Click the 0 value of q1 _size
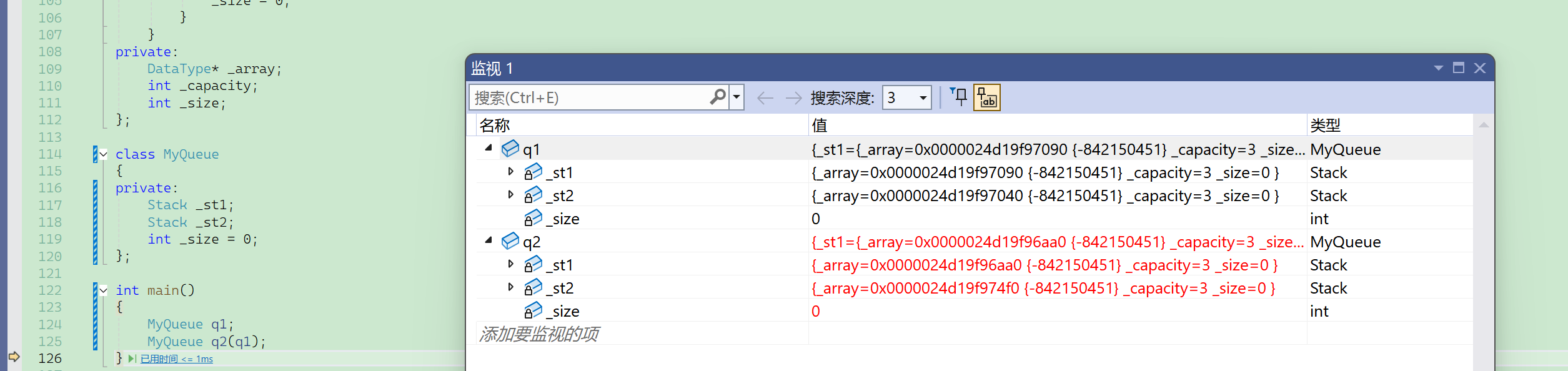This screenshot has width=1568, height=371. (815, 219)
